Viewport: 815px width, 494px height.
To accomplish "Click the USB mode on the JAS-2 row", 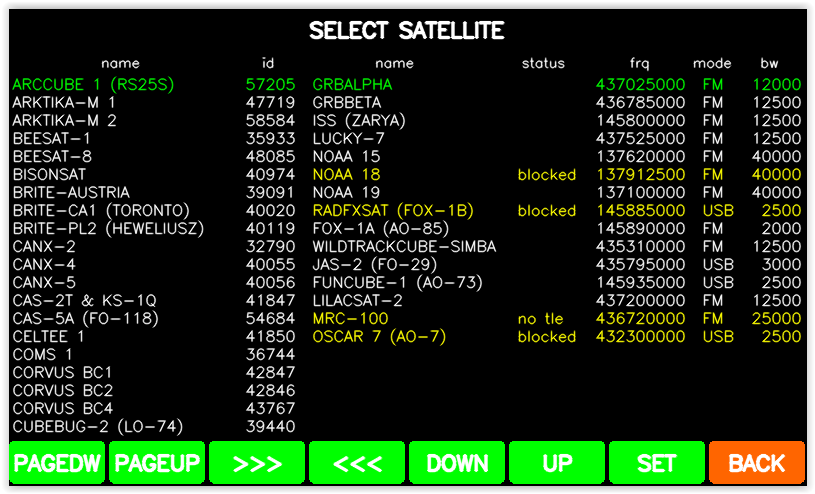I will click(x=718, y=265).
